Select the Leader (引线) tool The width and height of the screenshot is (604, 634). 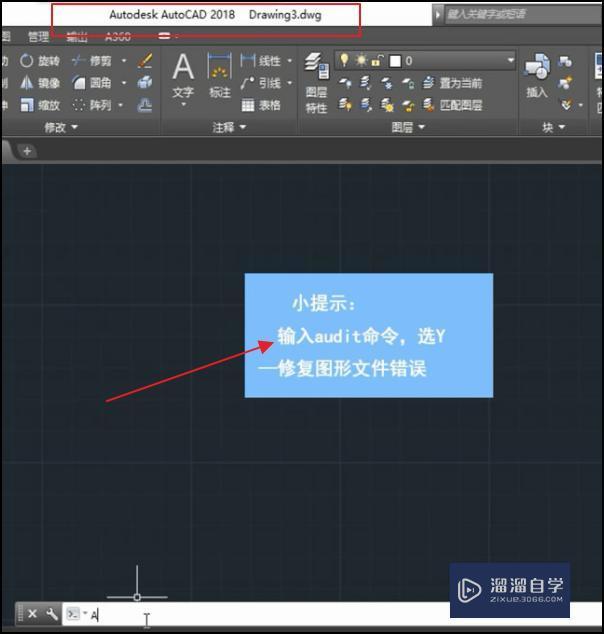click(260, 83)
